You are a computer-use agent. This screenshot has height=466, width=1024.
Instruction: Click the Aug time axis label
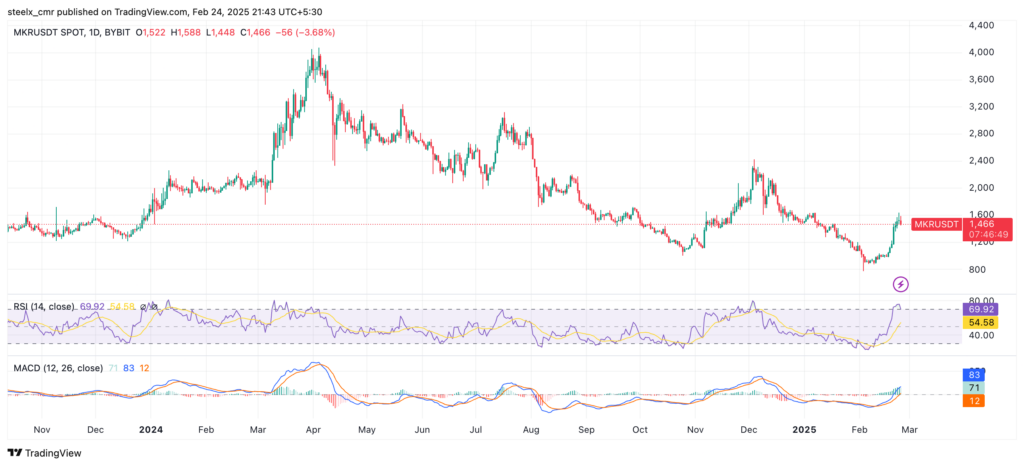point(532,430)
